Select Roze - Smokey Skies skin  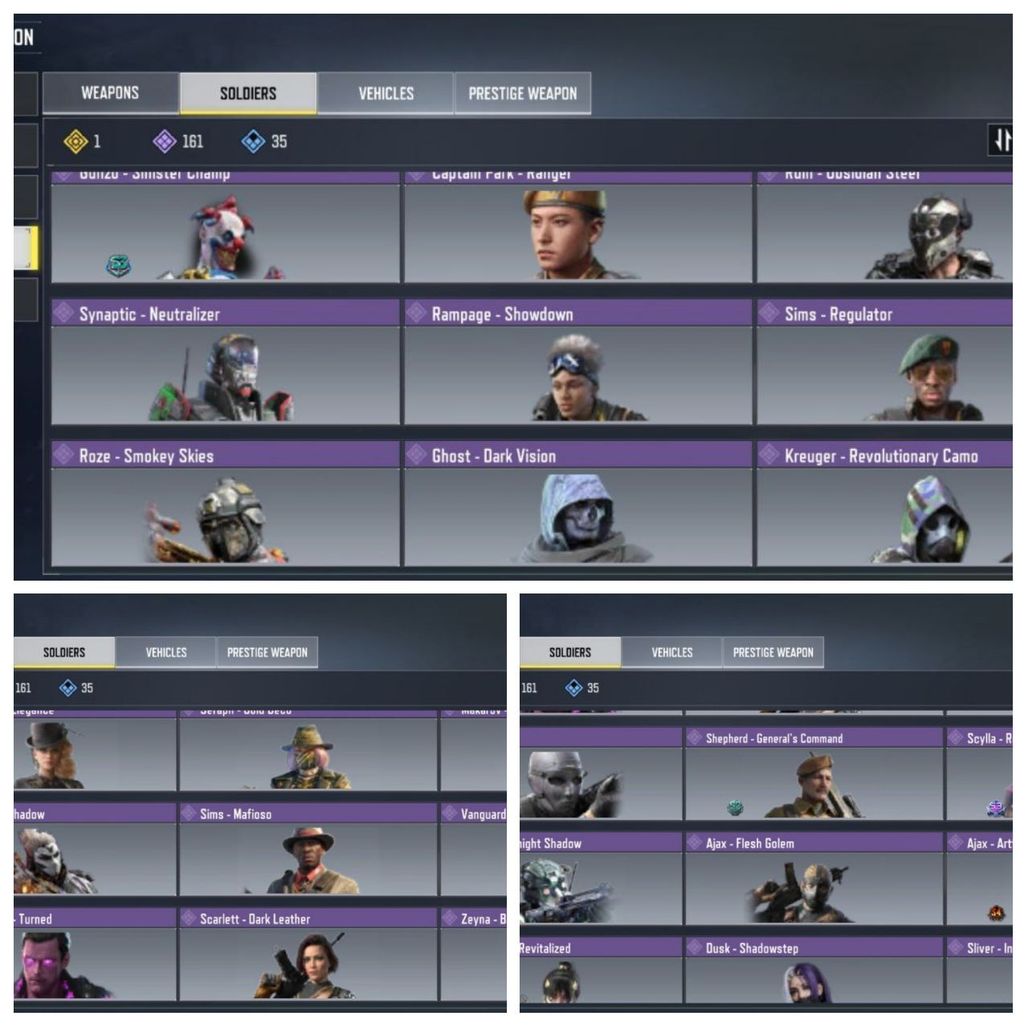click(225, 504)
